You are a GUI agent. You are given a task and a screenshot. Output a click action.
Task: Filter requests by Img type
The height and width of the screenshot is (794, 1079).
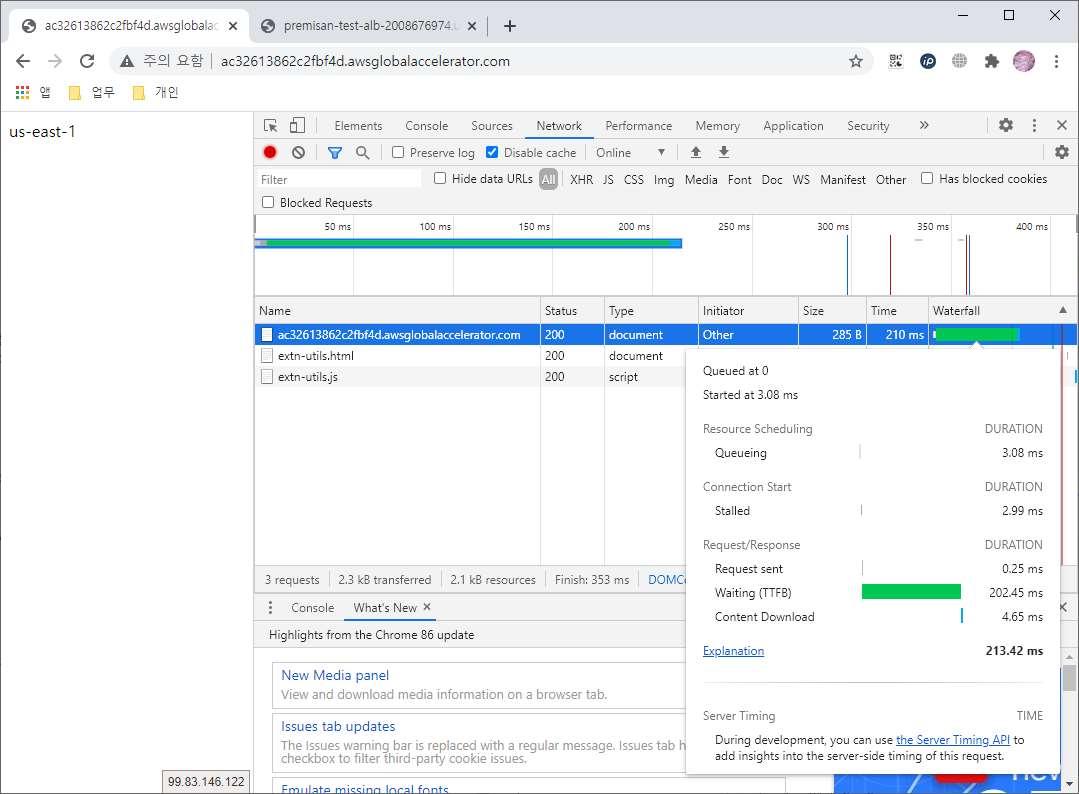[x=663, y=180]
